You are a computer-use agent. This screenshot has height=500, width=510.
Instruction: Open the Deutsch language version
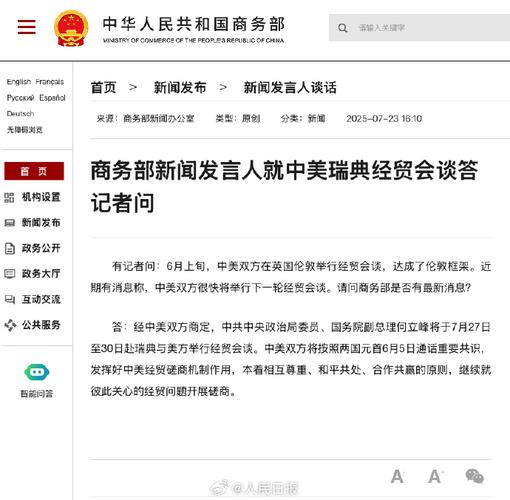pos(20,114)
